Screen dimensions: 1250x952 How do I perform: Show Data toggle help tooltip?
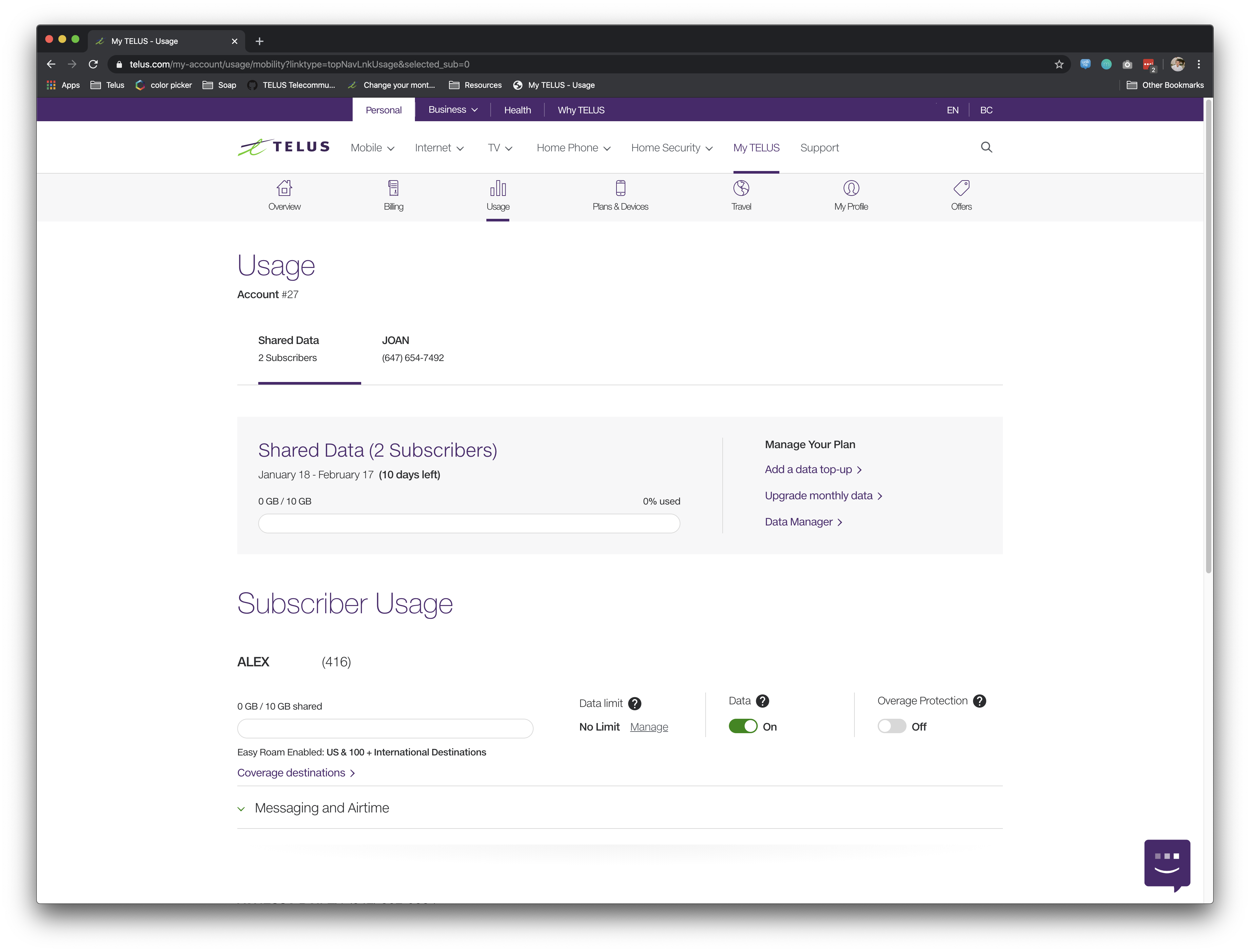click(x=762, y=701)
